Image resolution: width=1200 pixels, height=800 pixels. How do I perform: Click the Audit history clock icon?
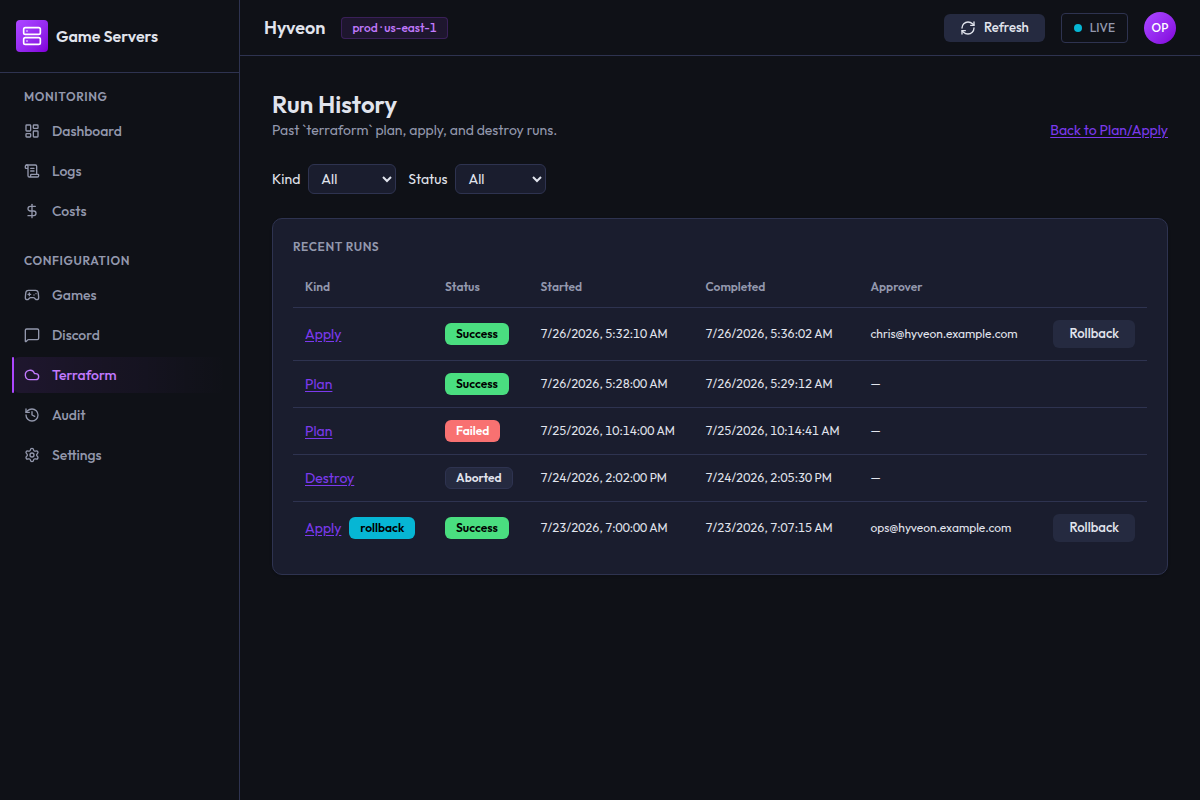(x=32, y=415)
